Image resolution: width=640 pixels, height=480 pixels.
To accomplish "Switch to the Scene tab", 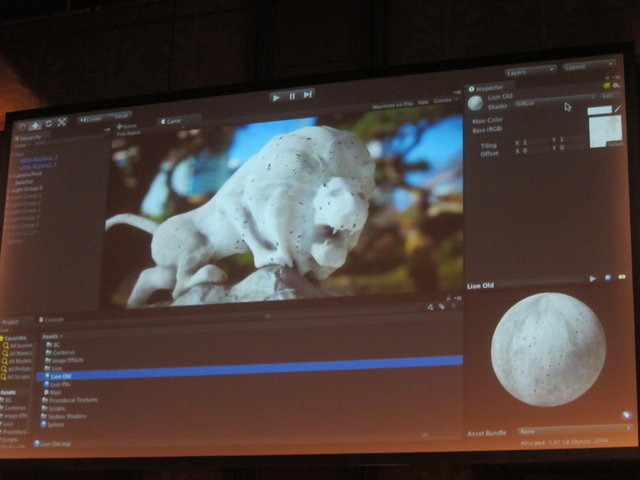I will coord(127,126).
